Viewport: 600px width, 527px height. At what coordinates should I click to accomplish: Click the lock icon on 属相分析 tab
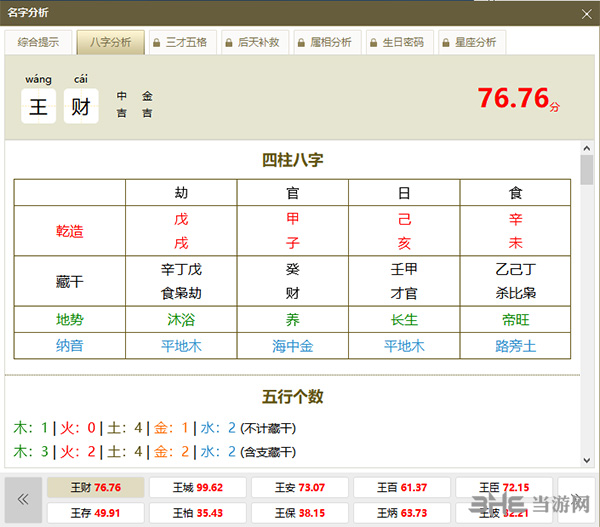pyautogui.click(x=300, y=43)
